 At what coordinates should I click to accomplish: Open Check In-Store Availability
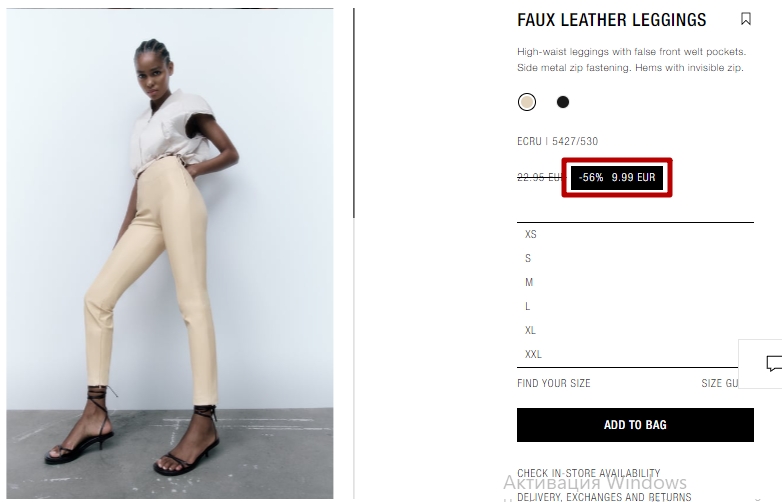[x=588, y=473]
